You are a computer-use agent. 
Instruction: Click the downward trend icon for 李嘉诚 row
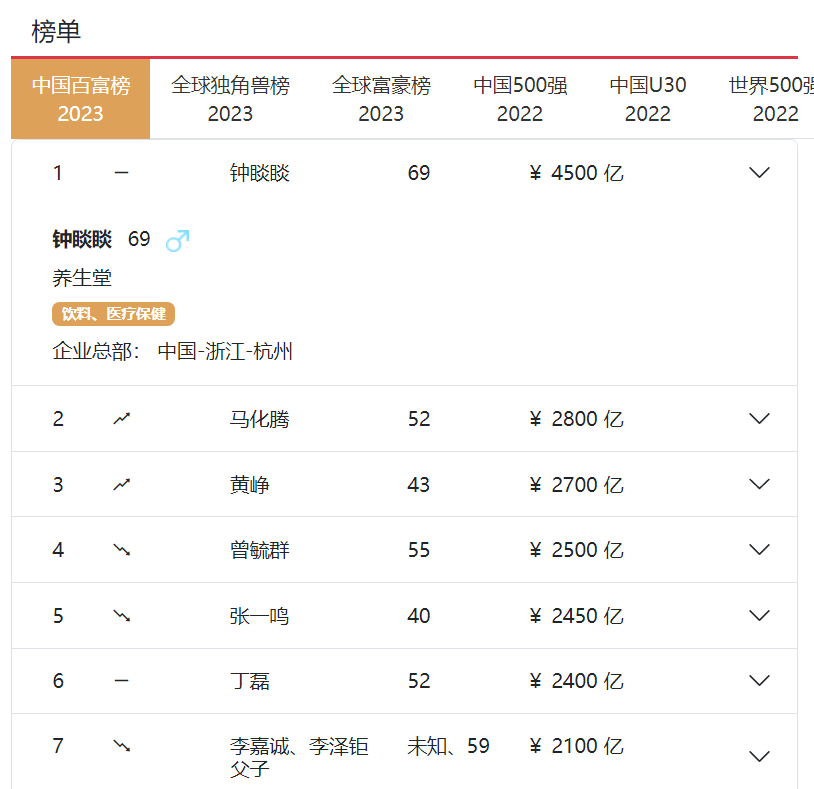(x=122, y=747)
